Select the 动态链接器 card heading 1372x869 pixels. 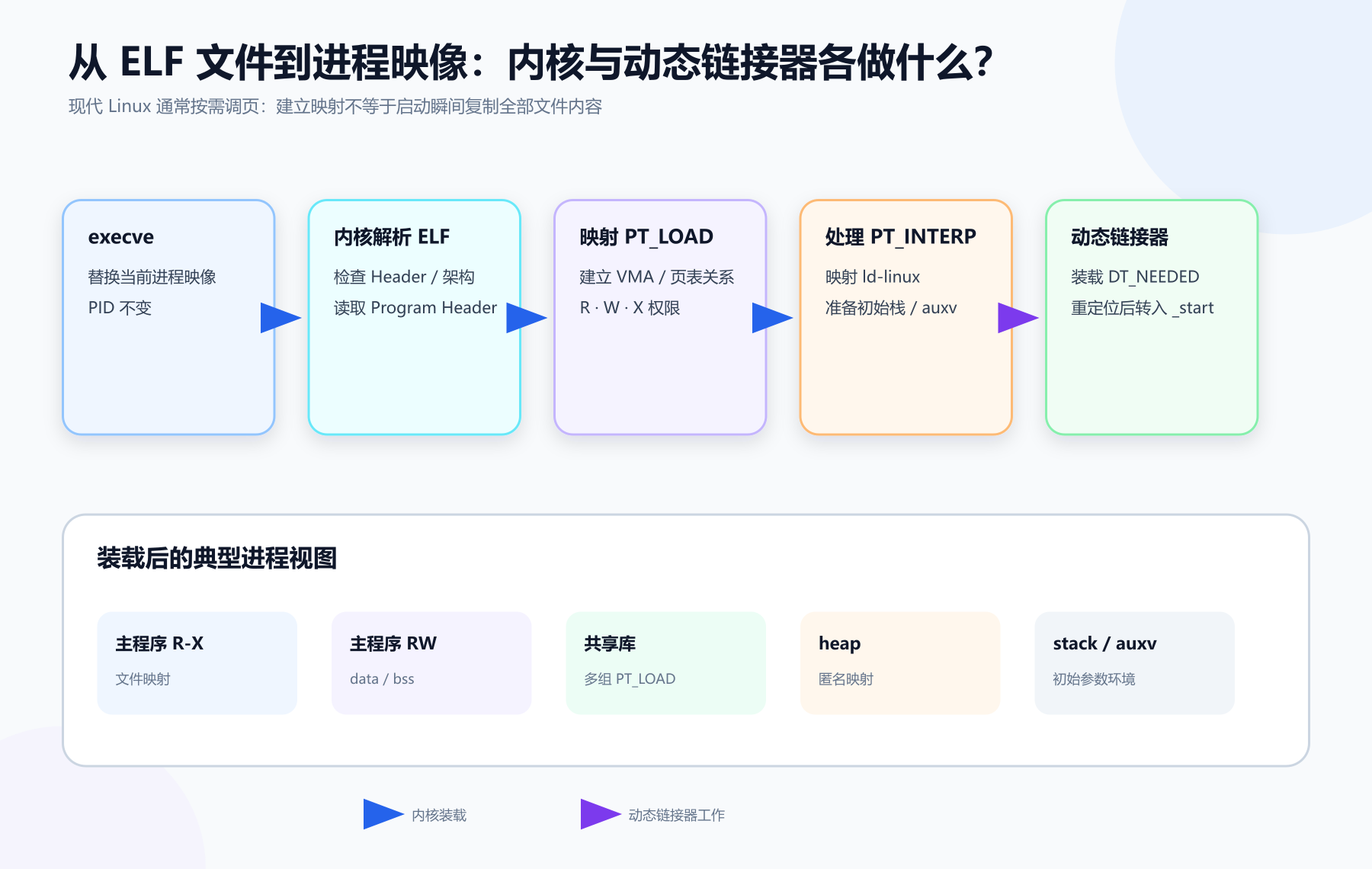coord(1120,237)
